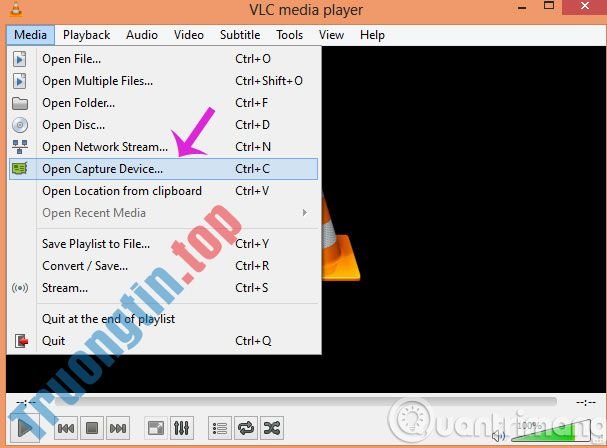Viewport: 607px width, 448px height.
Task: Click the Open Multiple Files icon
Action: pyautogui.click(x=19, y=81)
